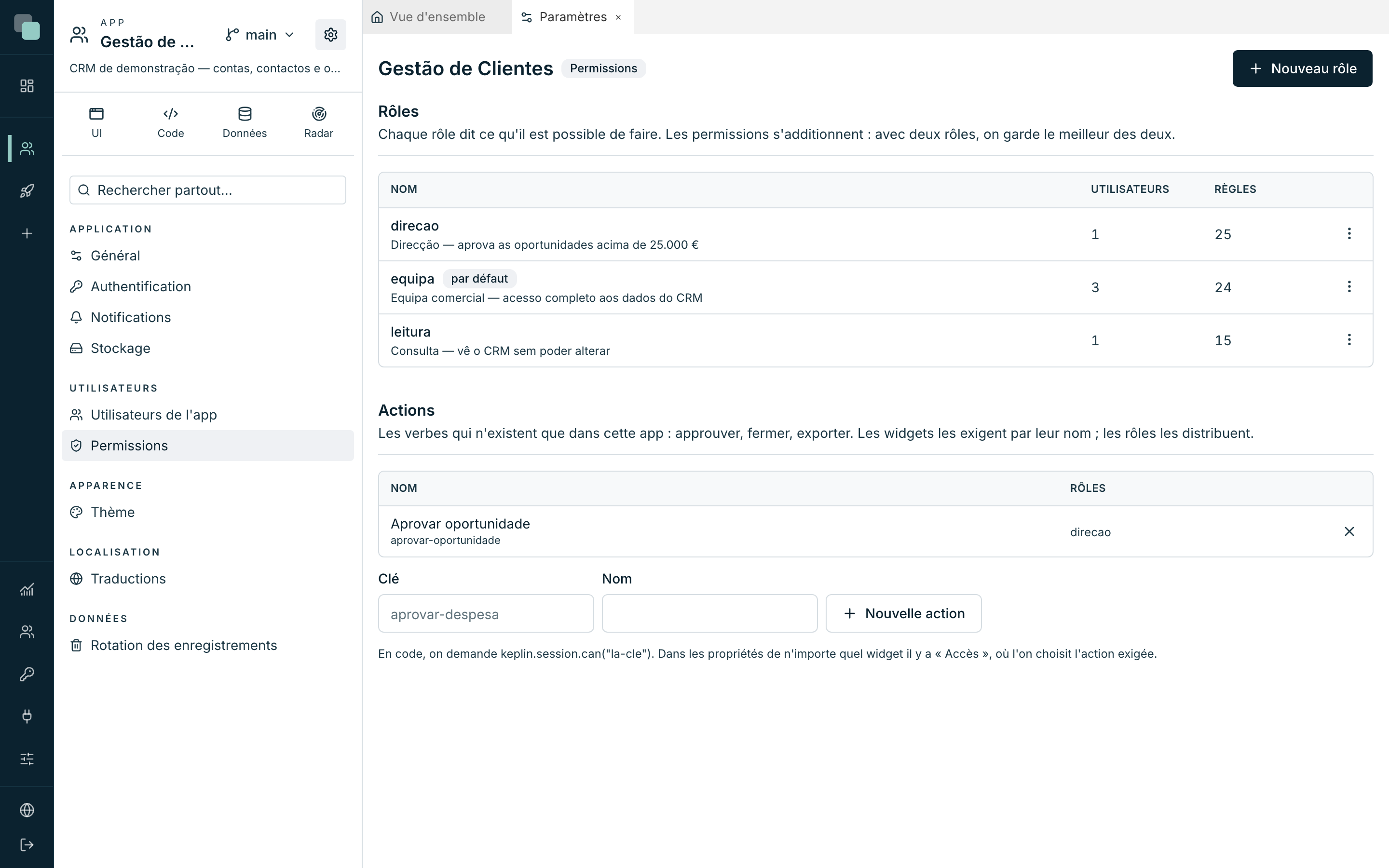Viewport: 1389px width, 868px height.
Task: Click the app logo in the left rail
Action: (27, 27)
